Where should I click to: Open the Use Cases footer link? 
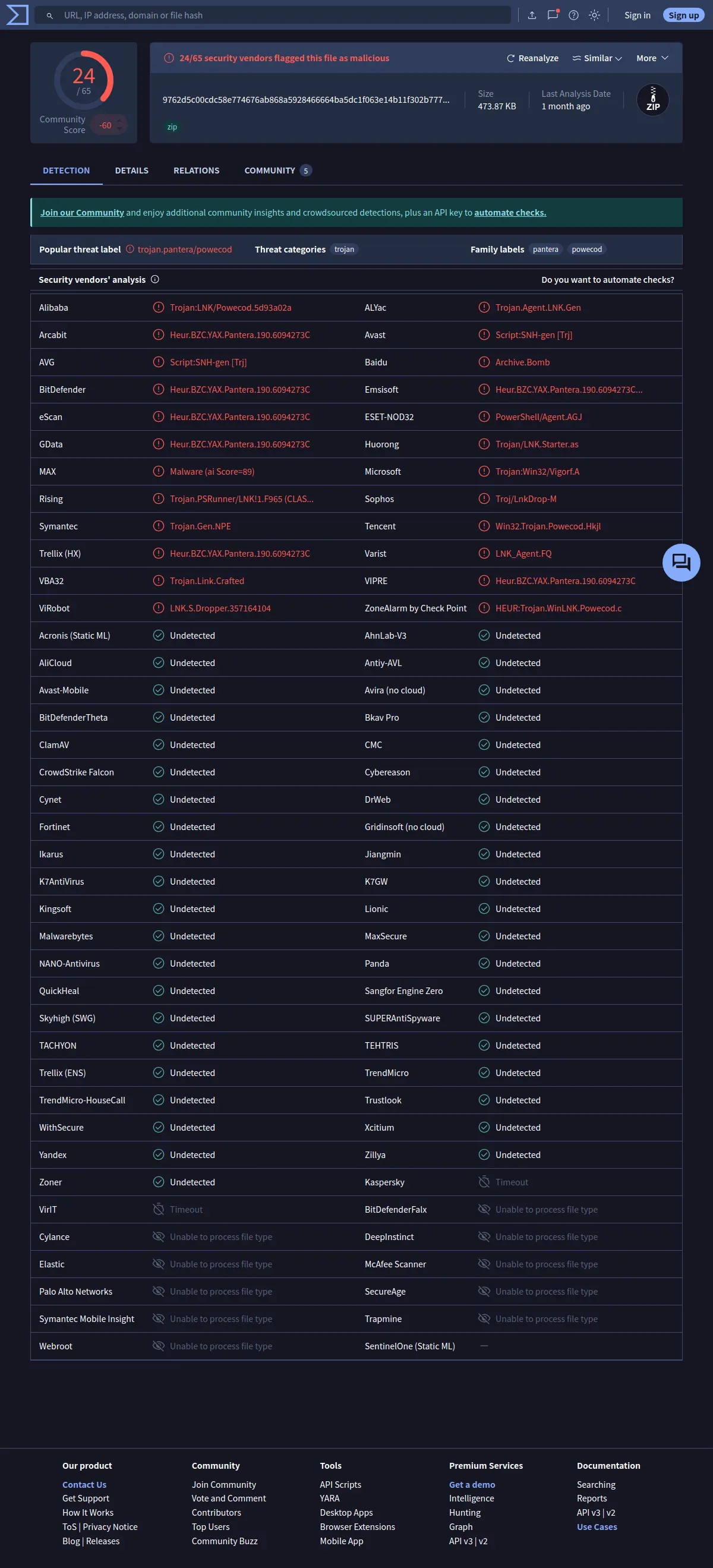(597, 1526)
